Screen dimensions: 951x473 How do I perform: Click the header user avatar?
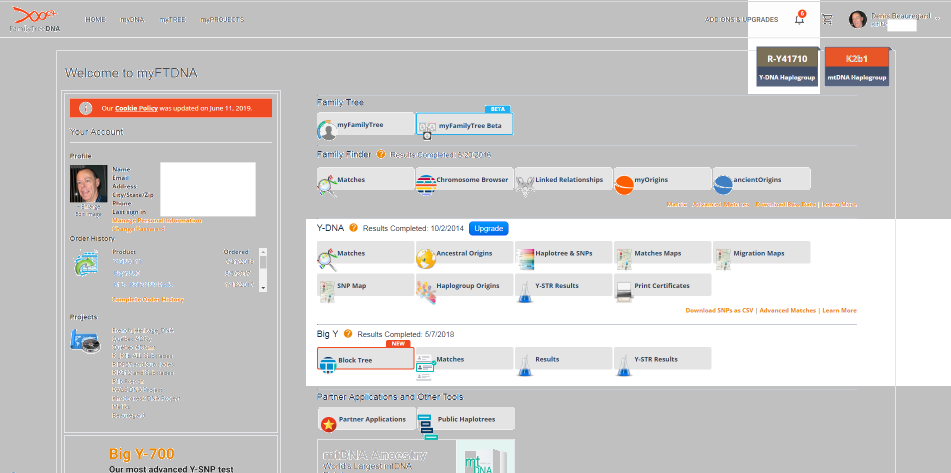(858, 19)
